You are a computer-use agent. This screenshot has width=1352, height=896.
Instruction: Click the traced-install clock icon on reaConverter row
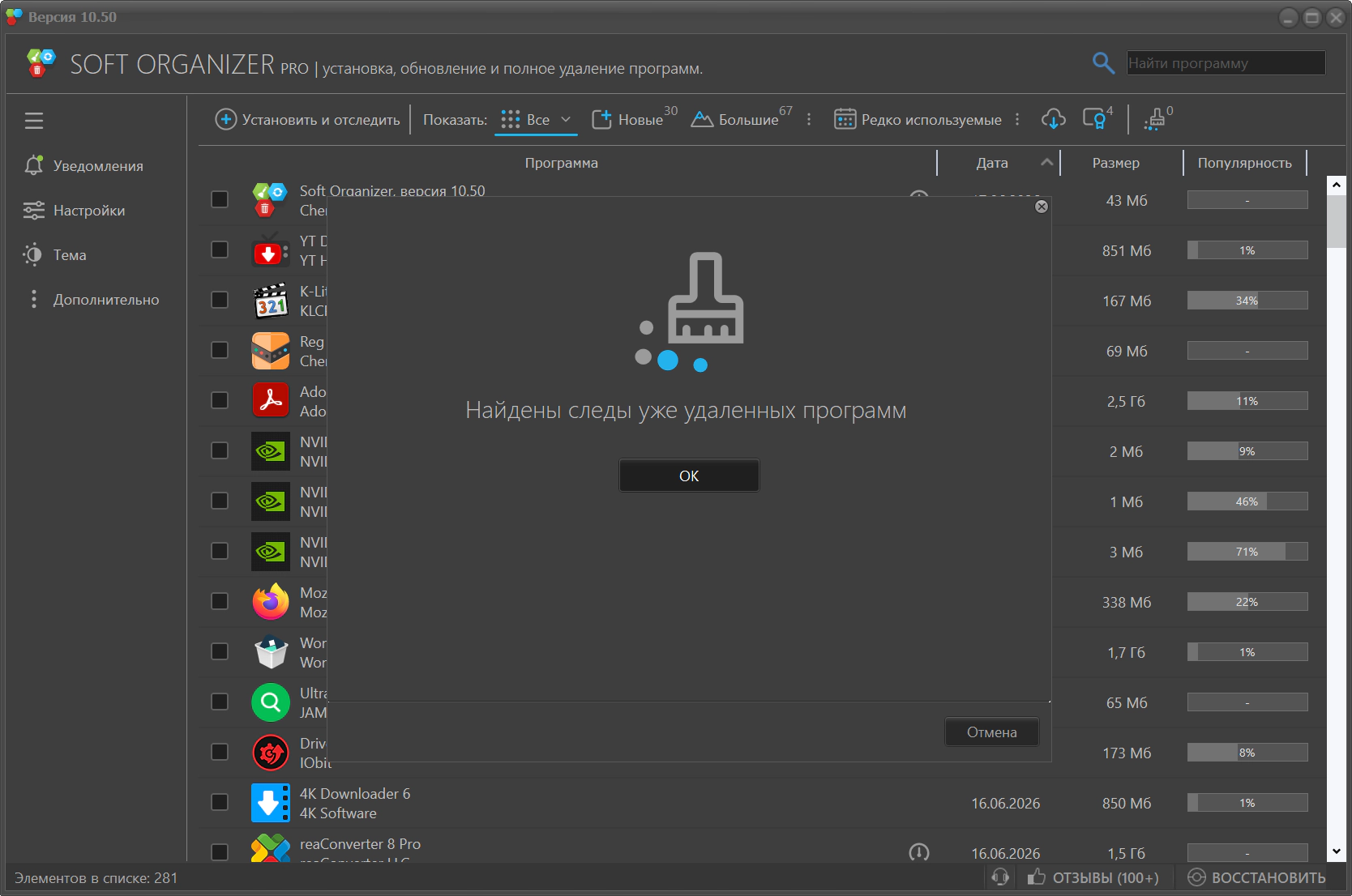919,851
